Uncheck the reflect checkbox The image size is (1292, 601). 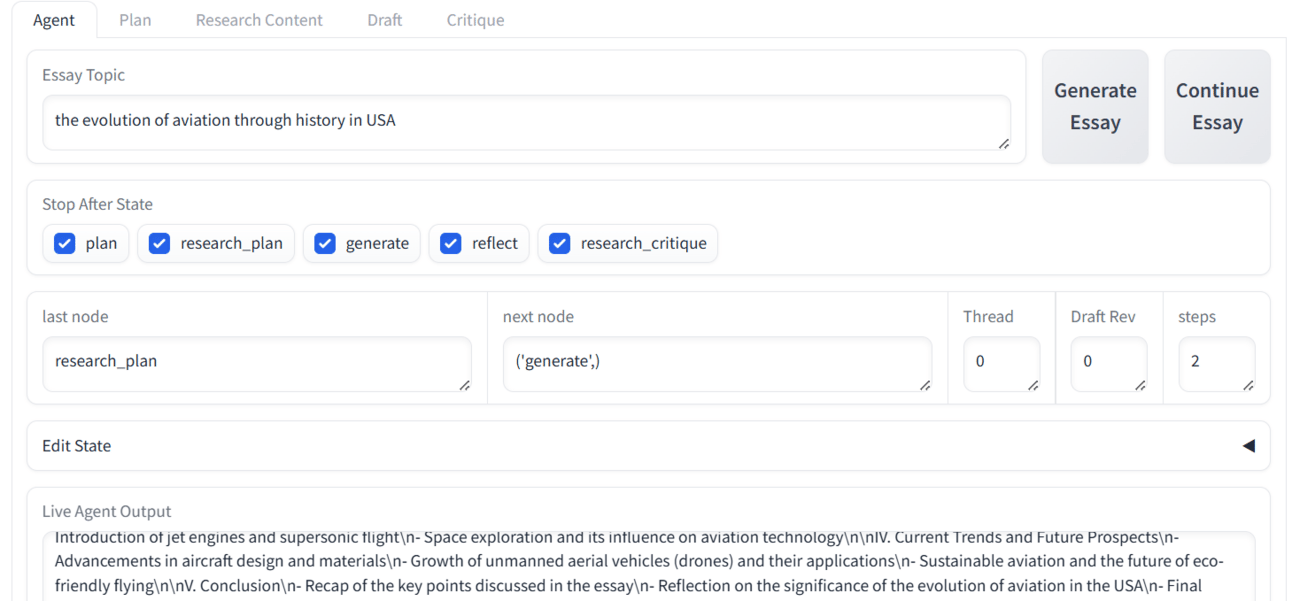point(451,243)
